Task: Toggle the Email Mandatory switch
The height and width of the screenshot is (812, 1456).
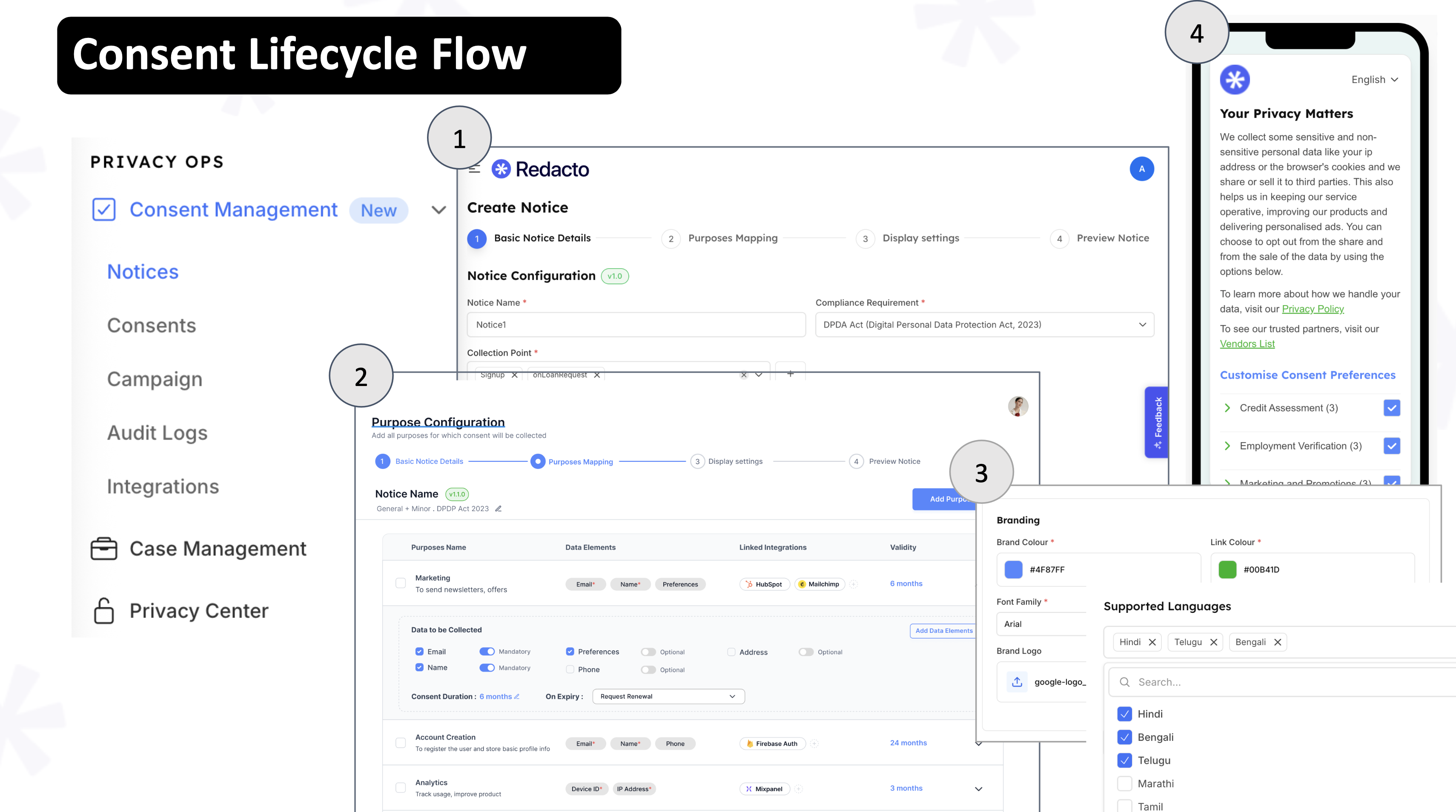Action: coord(487,652)
